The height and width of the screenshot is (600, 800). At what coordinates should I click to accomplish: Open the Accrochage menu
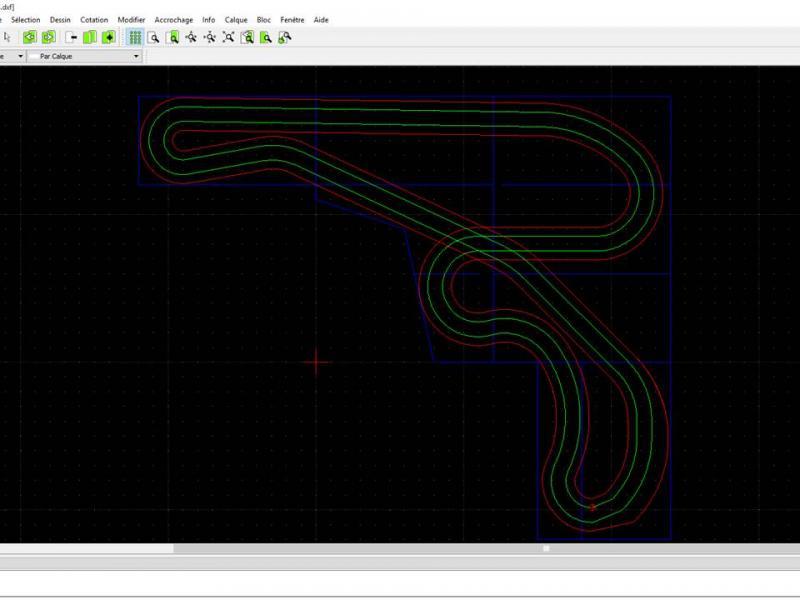(x=173, y=20)
